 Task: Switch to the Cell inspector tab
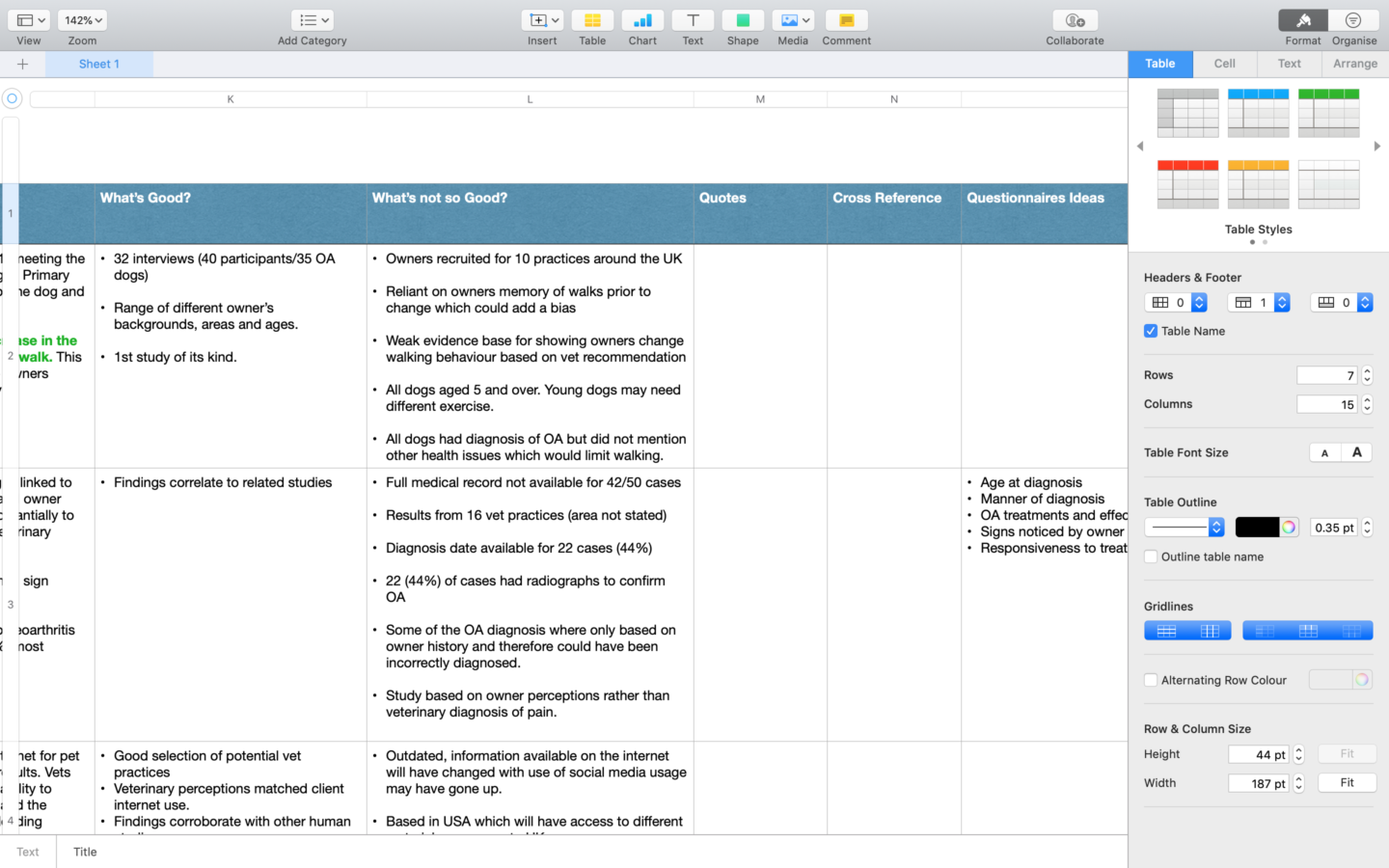tap(1225, 64)
